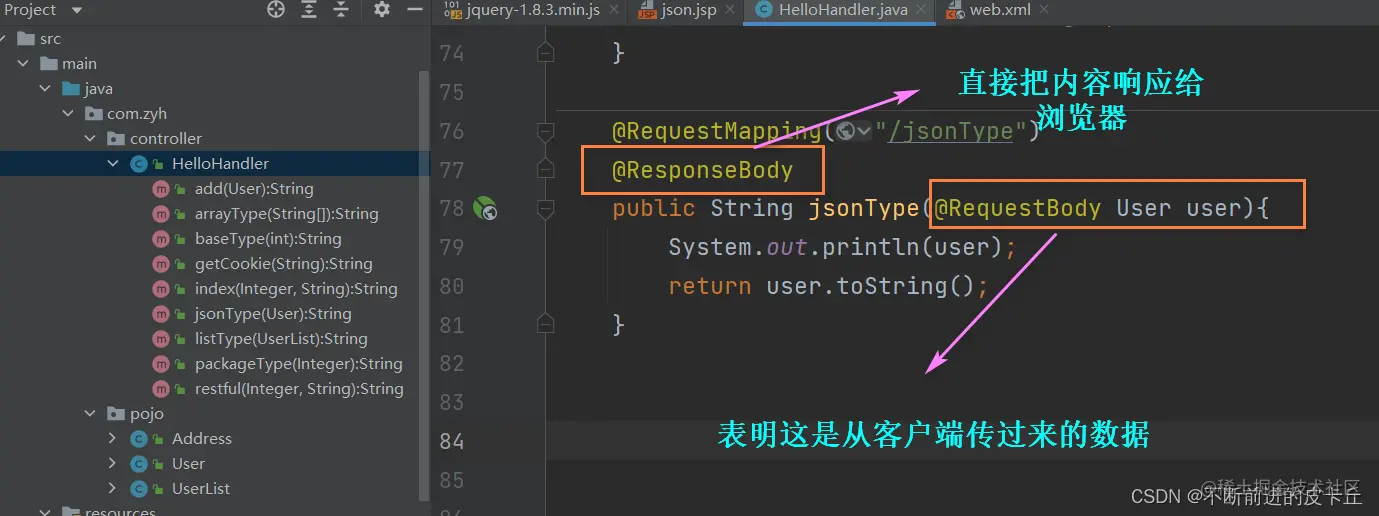Select the jsonType(User):String method
The height and width of the screenshot is (516, 1379).
click(x=273, y=313)
